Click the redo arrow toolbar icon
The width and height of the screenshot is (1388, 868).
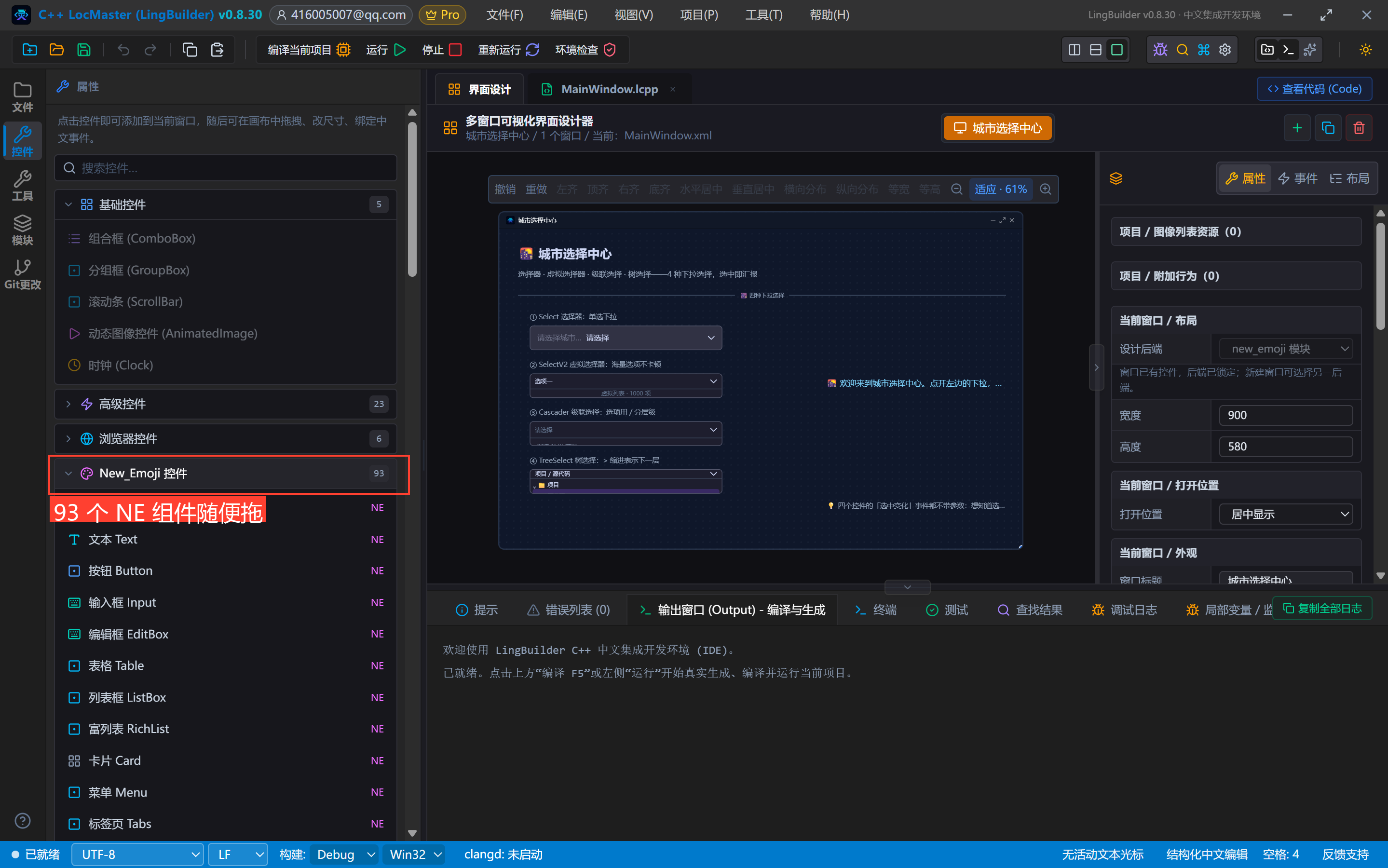click(150, 50)
